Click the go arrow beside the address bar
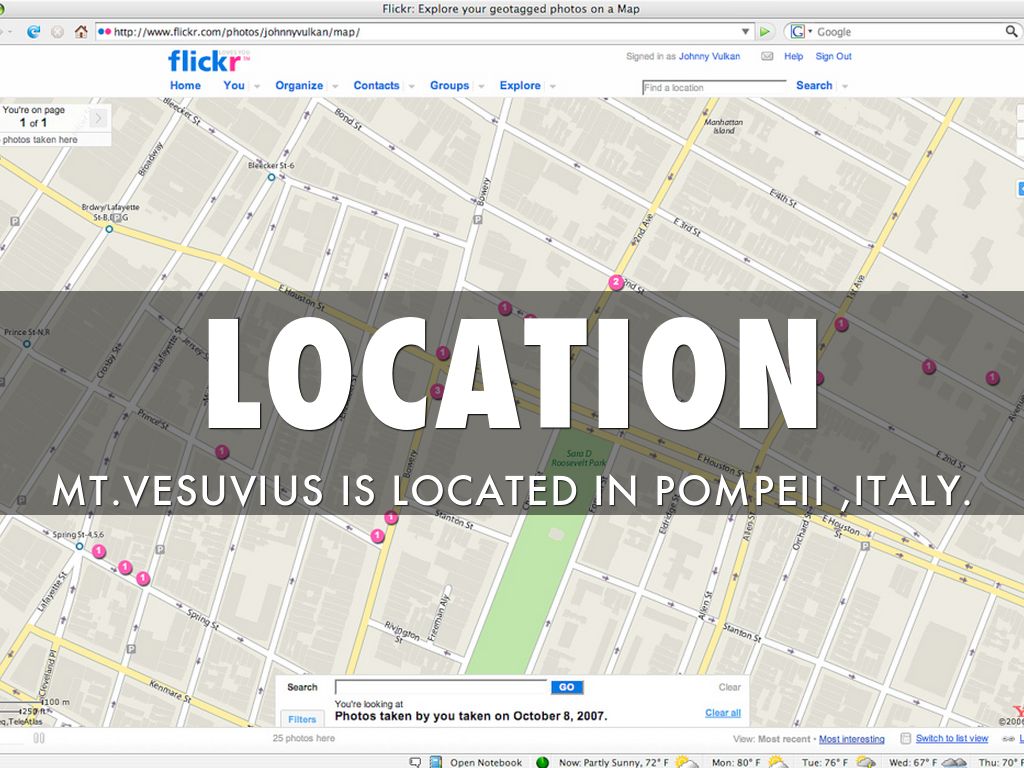The image size is (1024, 768). (765, 32)
